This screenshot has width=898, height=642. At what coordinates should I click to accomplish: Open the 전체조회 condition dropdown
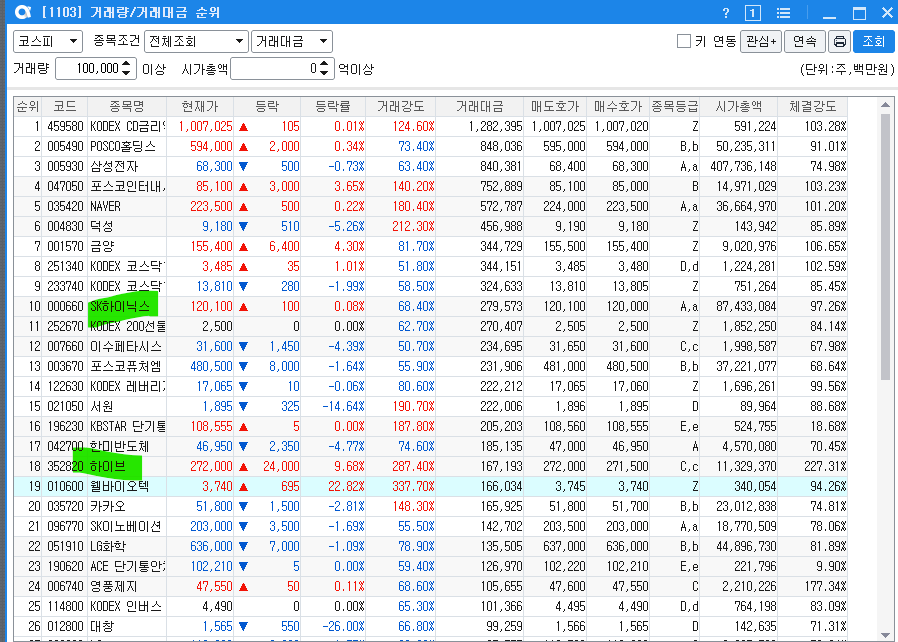(x=196, y=41)
